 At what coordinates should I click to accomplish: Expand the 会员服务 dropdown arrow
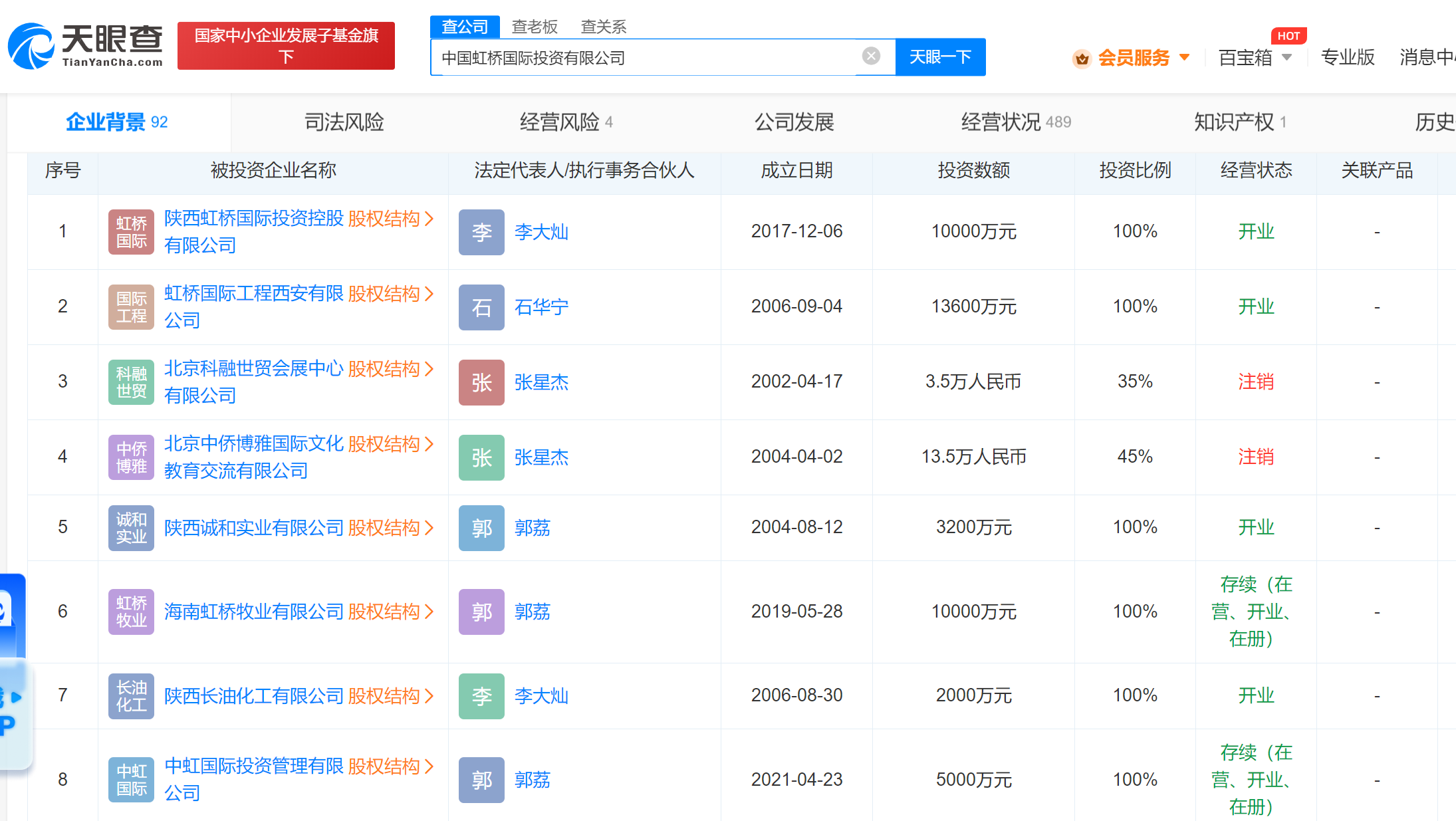(x=1184, y=58)
